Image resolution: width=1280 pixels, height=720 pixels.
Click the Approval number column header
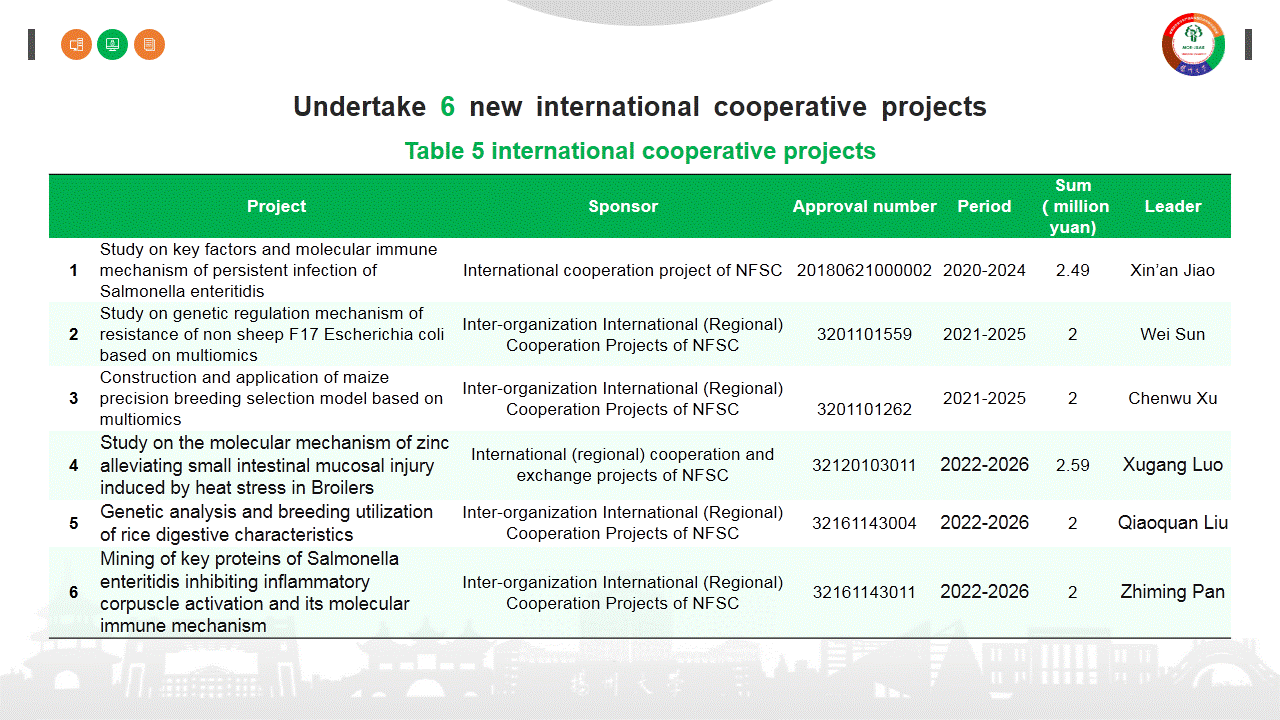pos(864,206)
